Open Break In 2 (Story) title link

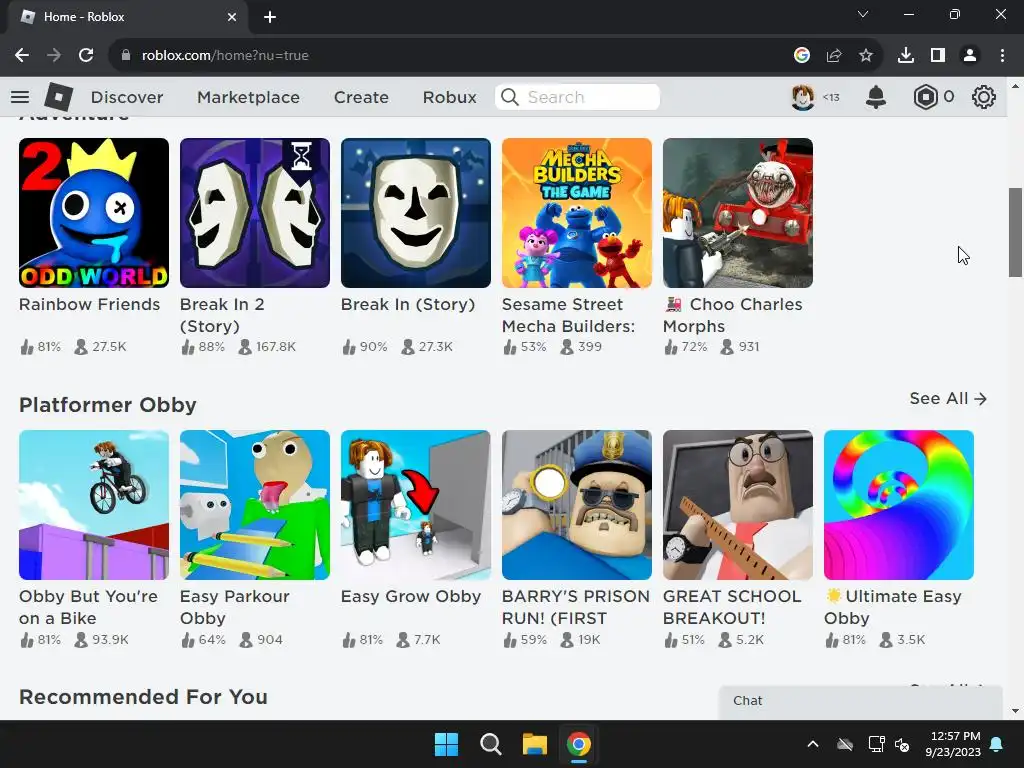click(x=222, y=315)
